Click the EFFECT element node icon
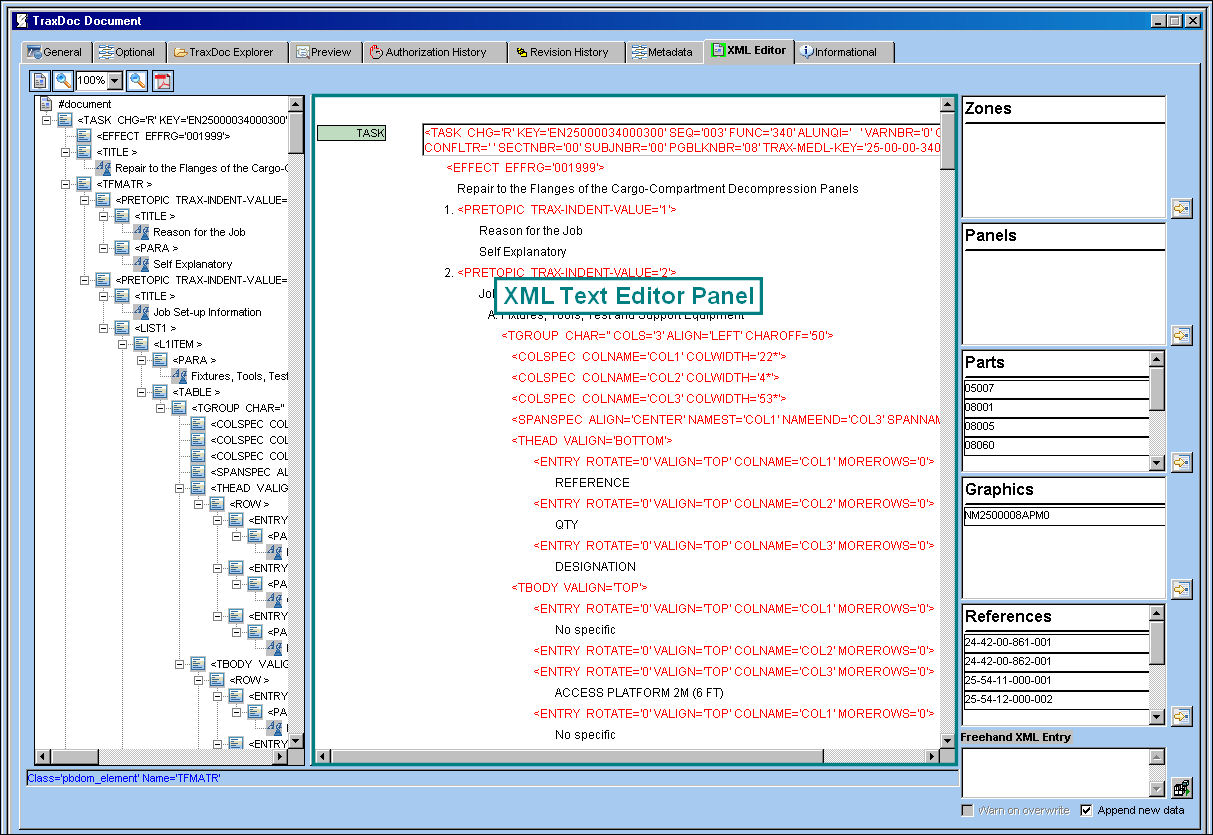1213x835 pixels. 84,136
